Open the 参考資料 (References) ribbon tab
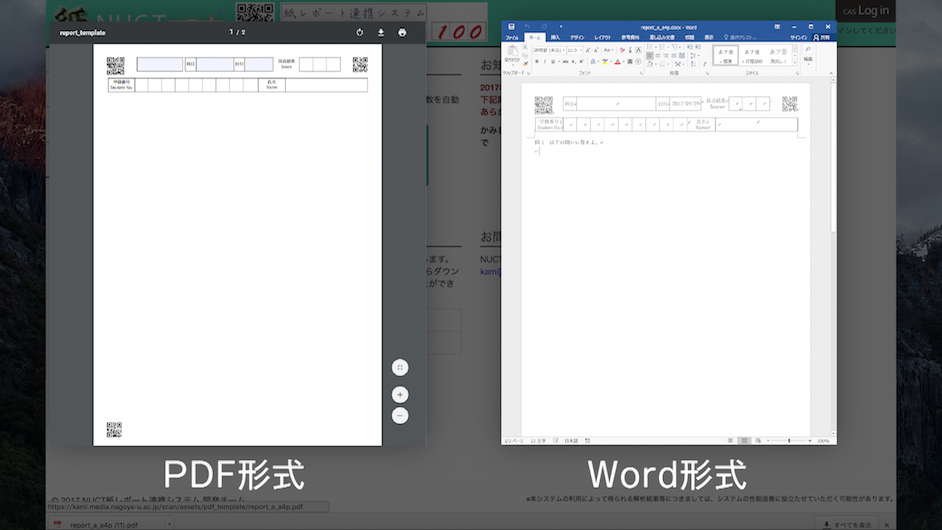Image resolution: width=942 pixels, height=530 pixels. tap(630, 38)
